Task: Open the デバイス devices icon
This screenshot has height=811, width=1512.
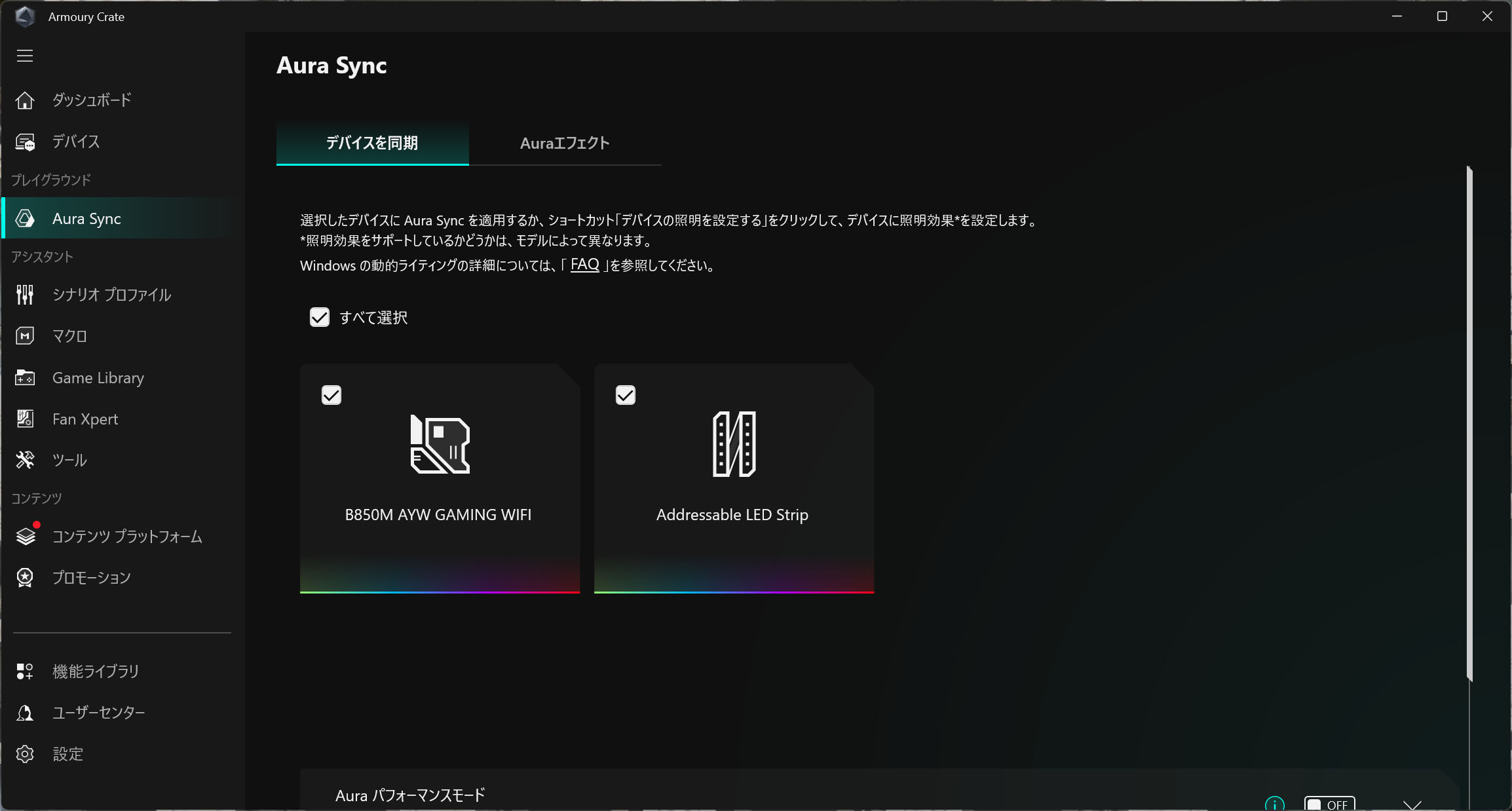Action: click(25, 141)
